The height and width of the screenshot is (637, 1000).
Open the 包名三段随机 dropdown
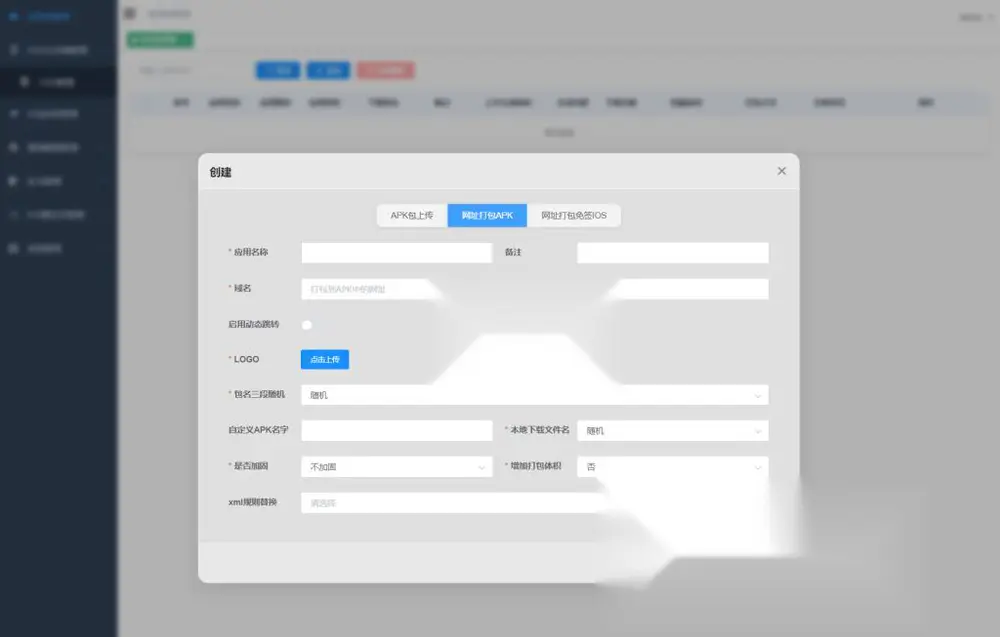[x=534, y=395]
